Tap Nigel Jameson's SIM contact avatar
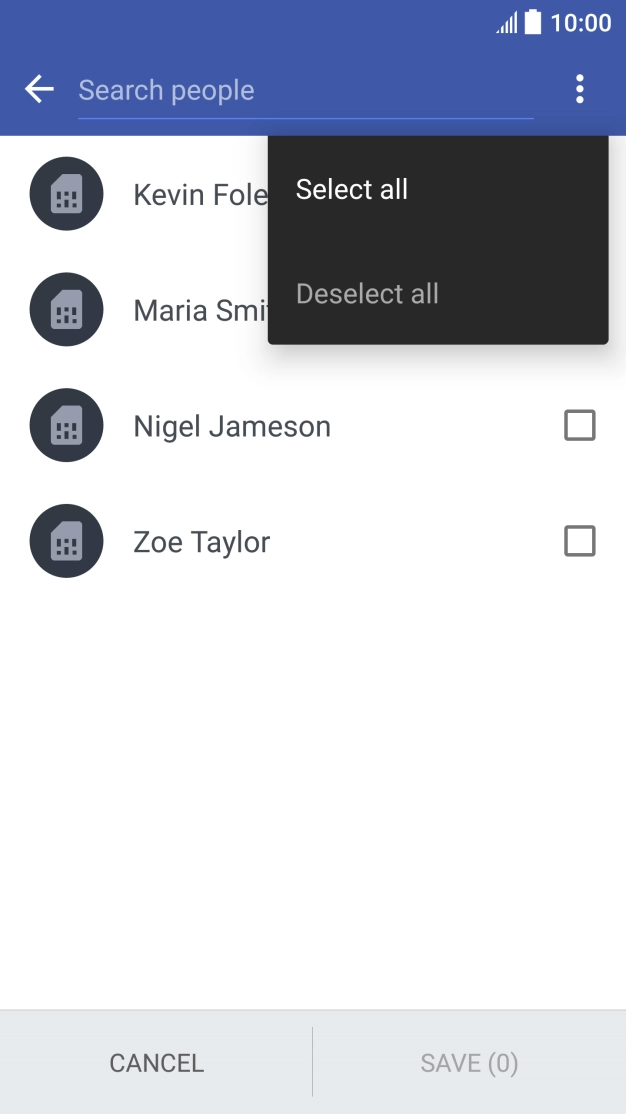 coord(66,425)
